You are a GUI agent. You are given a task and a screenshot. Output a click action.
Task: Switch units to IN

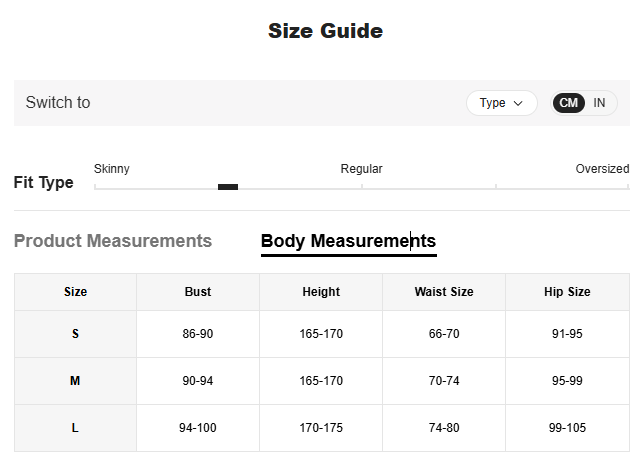[x=599, y=103]
